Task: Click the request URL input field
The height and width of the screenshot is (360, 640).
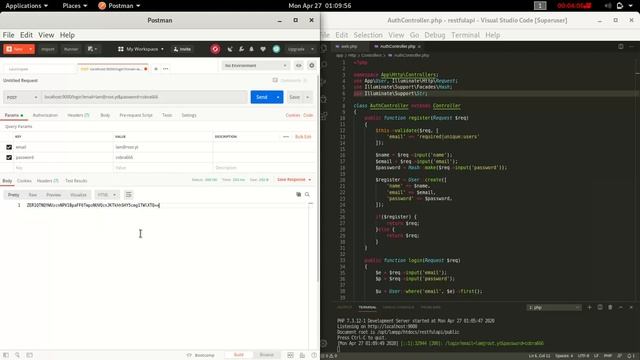Action: coord(145,97)
